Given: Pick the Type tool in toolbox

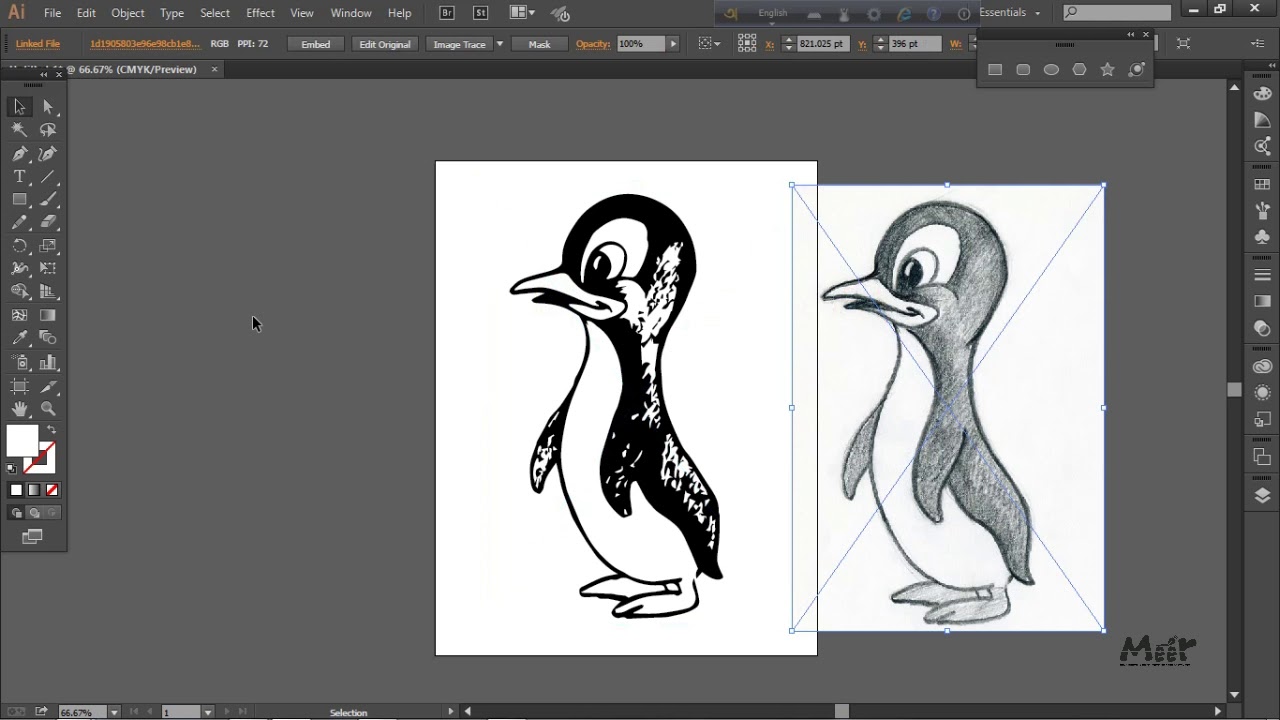Looking at the screenshot, I should pyautogui.click(x=19, y=177).
